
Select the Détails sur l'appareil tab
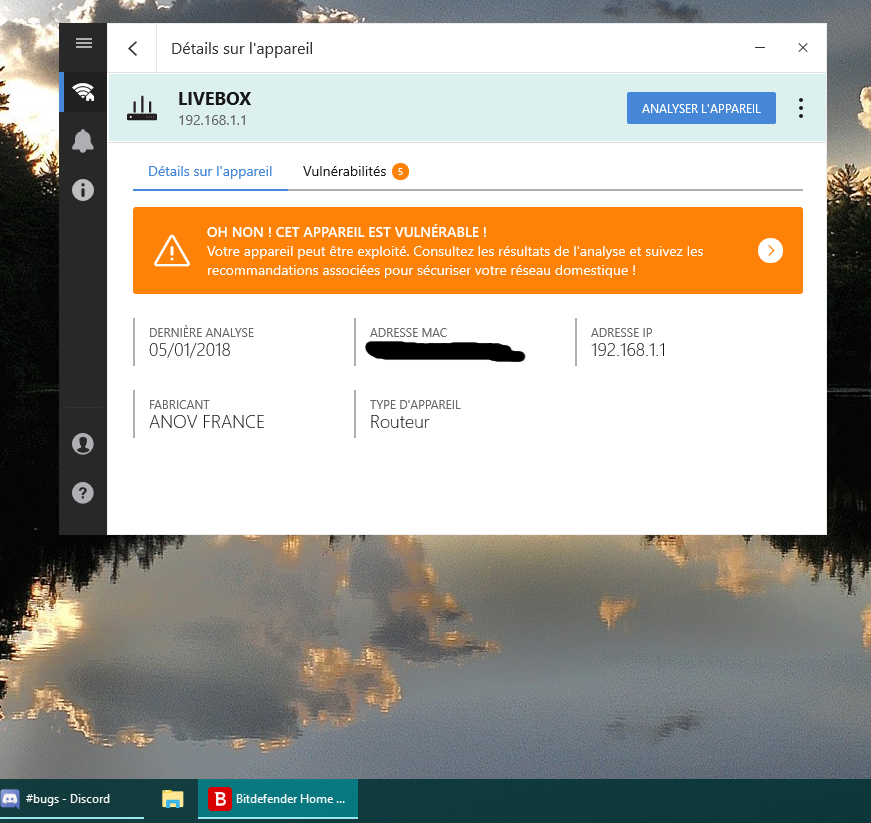pos(210,172)
